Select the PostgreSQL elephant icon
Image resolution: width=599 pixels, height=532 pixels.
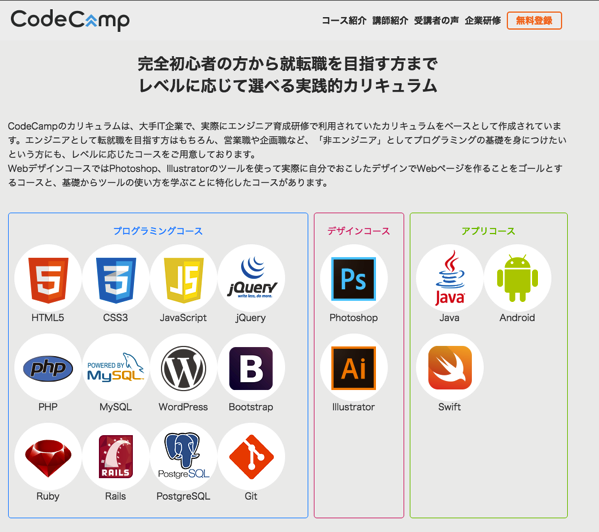183,456
